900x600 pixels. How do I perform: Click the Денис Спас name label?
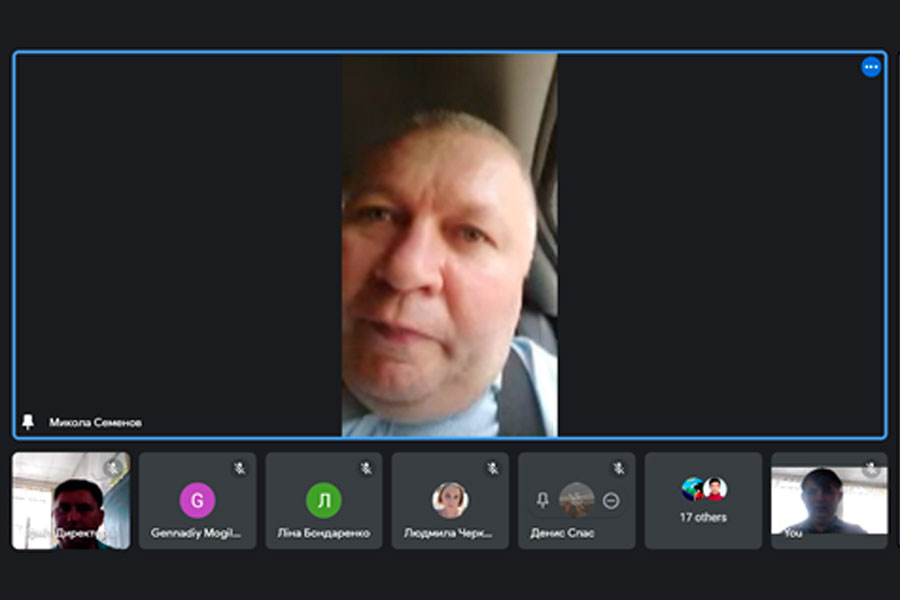point(562,533)
